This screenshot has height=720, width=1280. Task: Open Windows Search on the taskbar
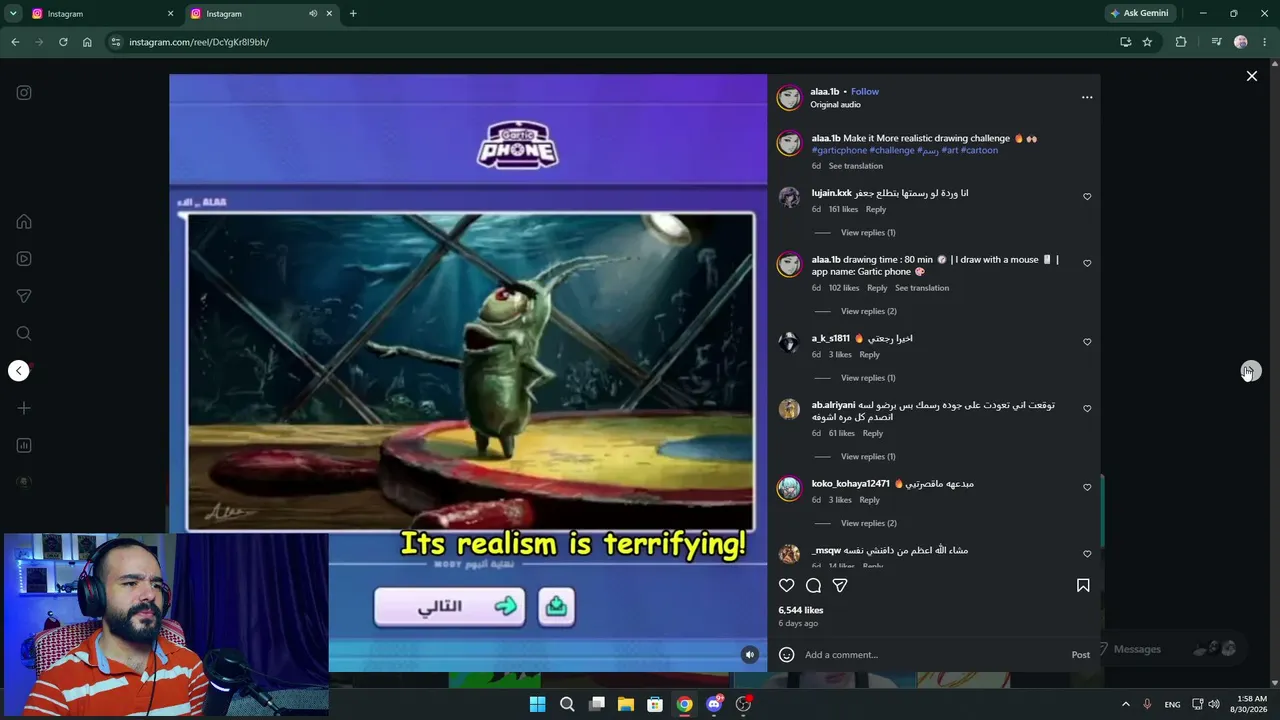[567, 704]
